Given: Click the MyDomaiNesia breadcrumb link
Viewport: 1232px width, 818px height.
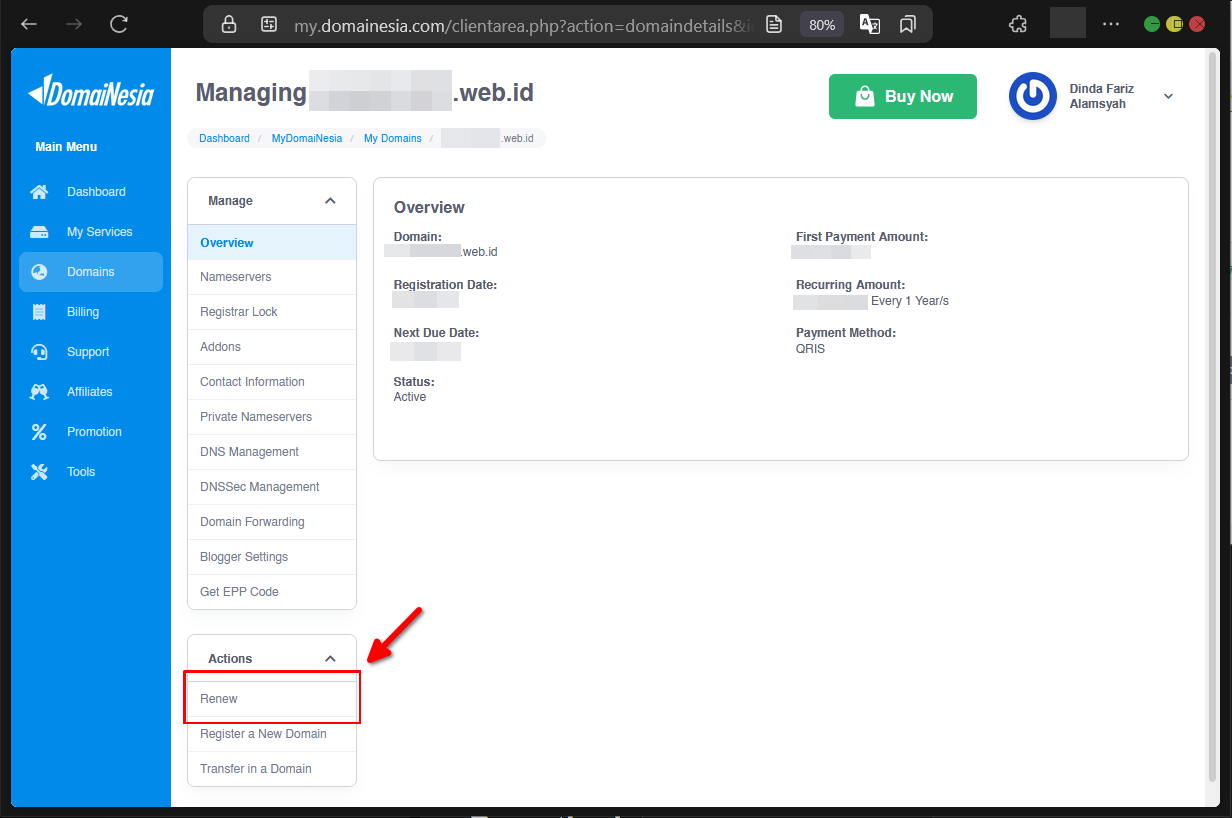Looking at the screenshot, I should pos(307,138).
